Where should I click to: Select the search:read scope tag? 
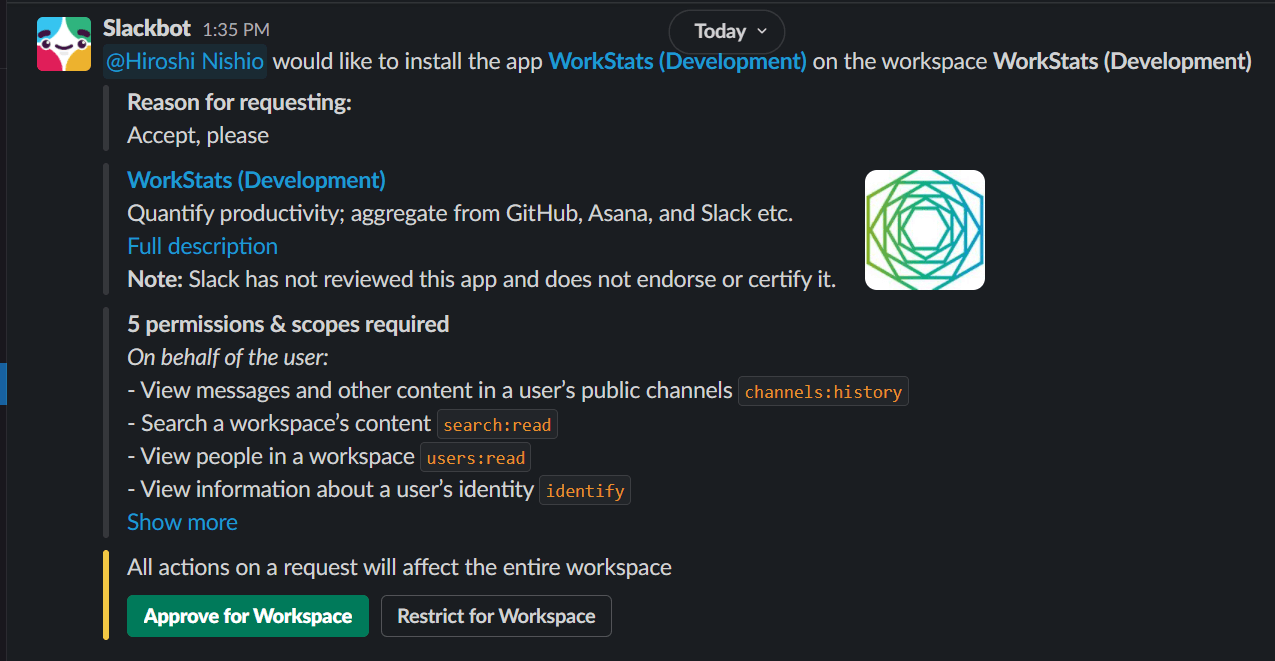[497, 425]
